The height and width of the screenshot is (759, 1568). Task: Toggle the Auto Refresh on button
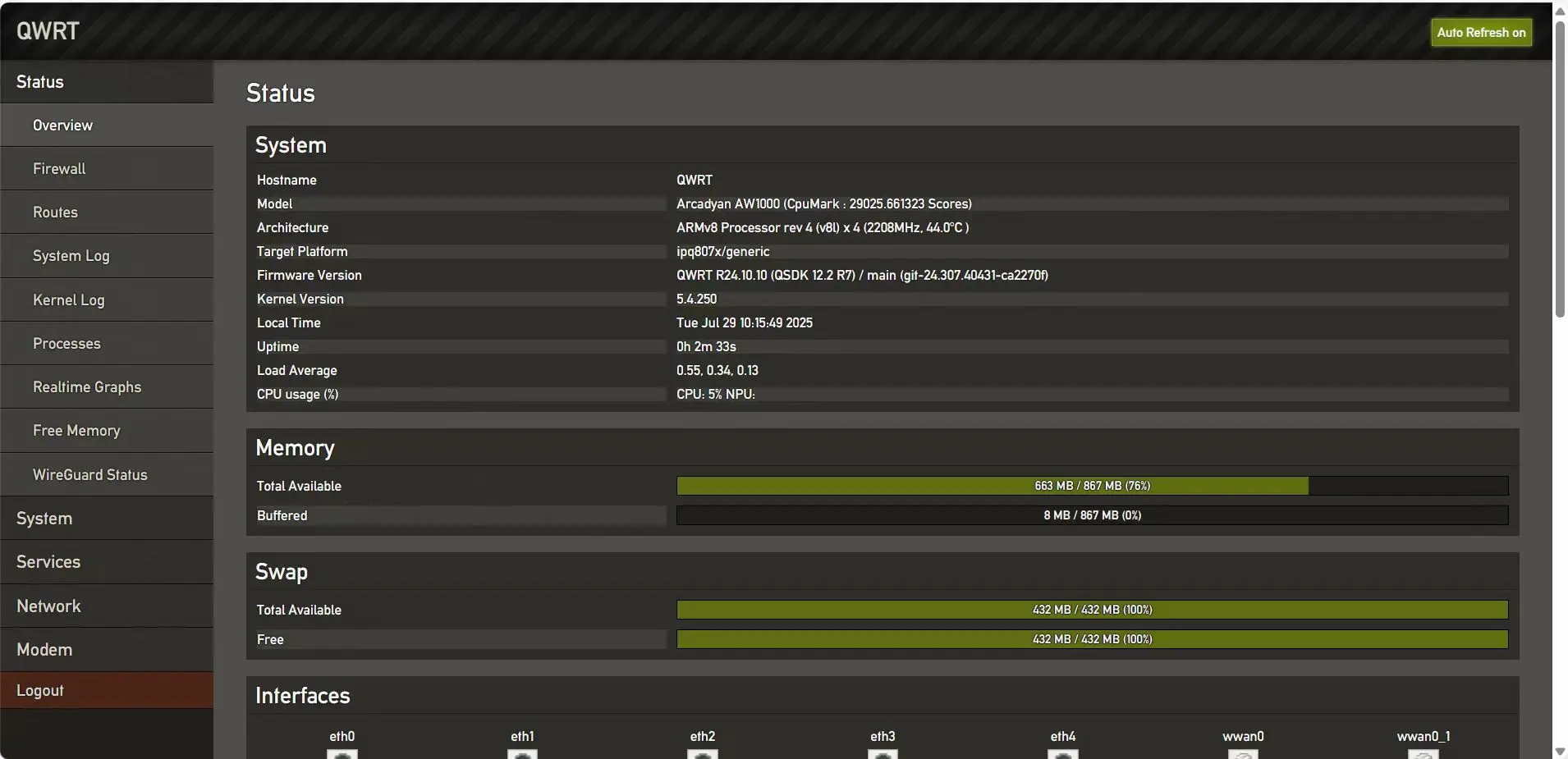pos(1481,33)
